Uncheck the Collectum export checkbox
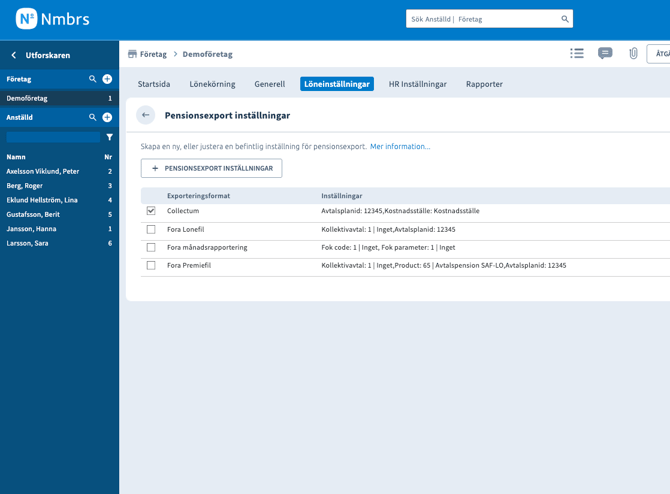670x494 pixels. pos(151,211)
